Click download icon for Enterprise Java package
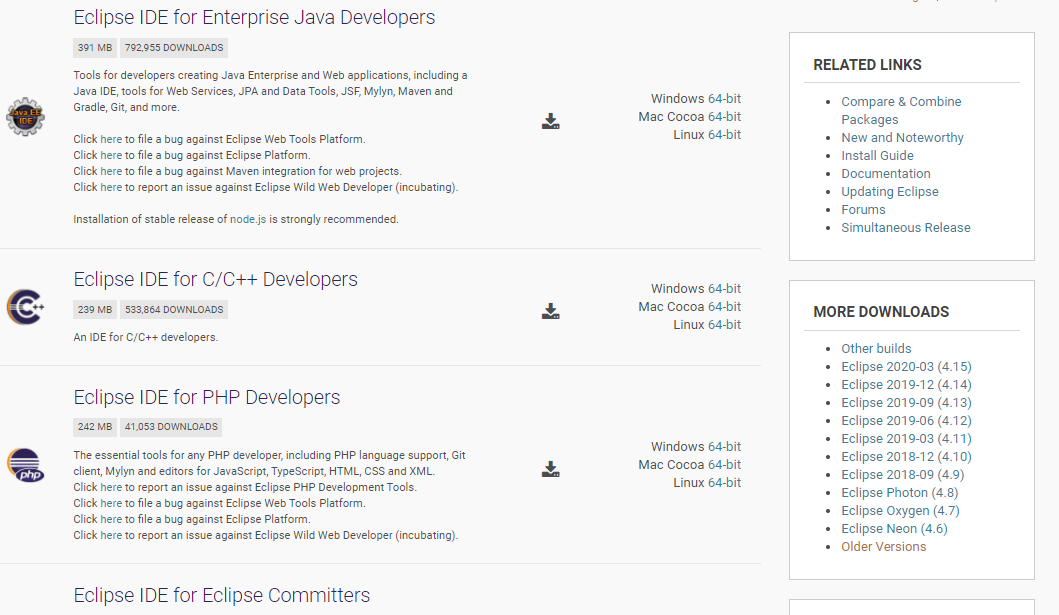Viewport: 1059px width, 615px height. tap(550, 122)
